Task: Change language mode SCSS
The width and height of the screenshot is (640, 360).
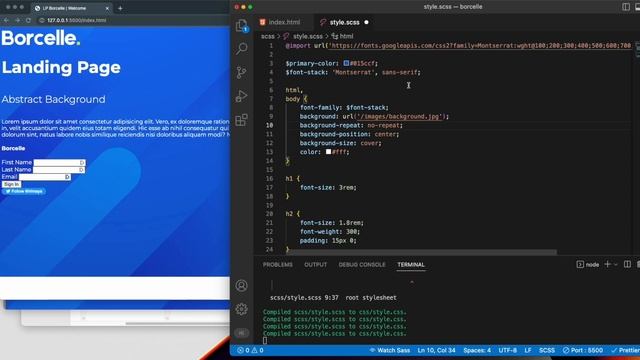Action: pos(547,350)
